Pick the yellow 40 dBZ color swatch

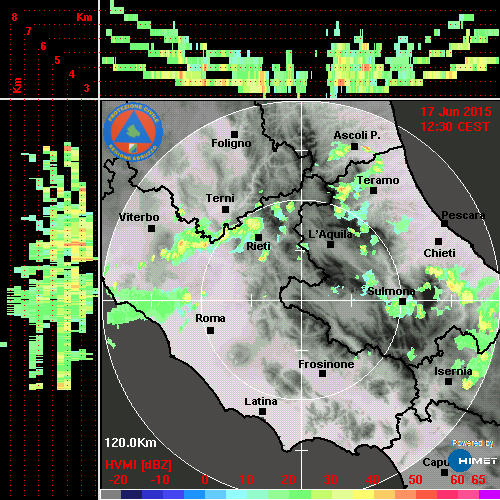(363, 495)
